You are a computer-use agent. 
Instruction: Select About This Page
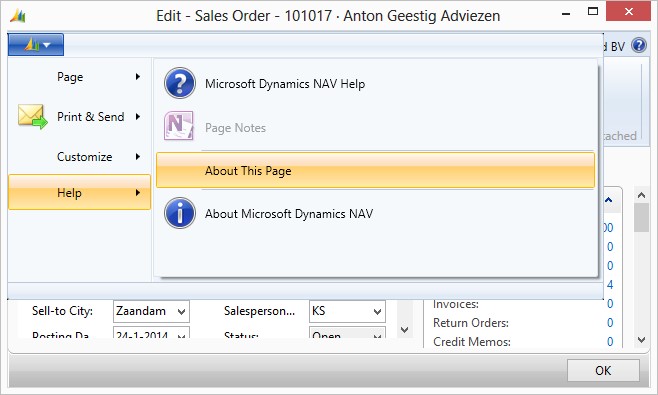click(375, 170)
